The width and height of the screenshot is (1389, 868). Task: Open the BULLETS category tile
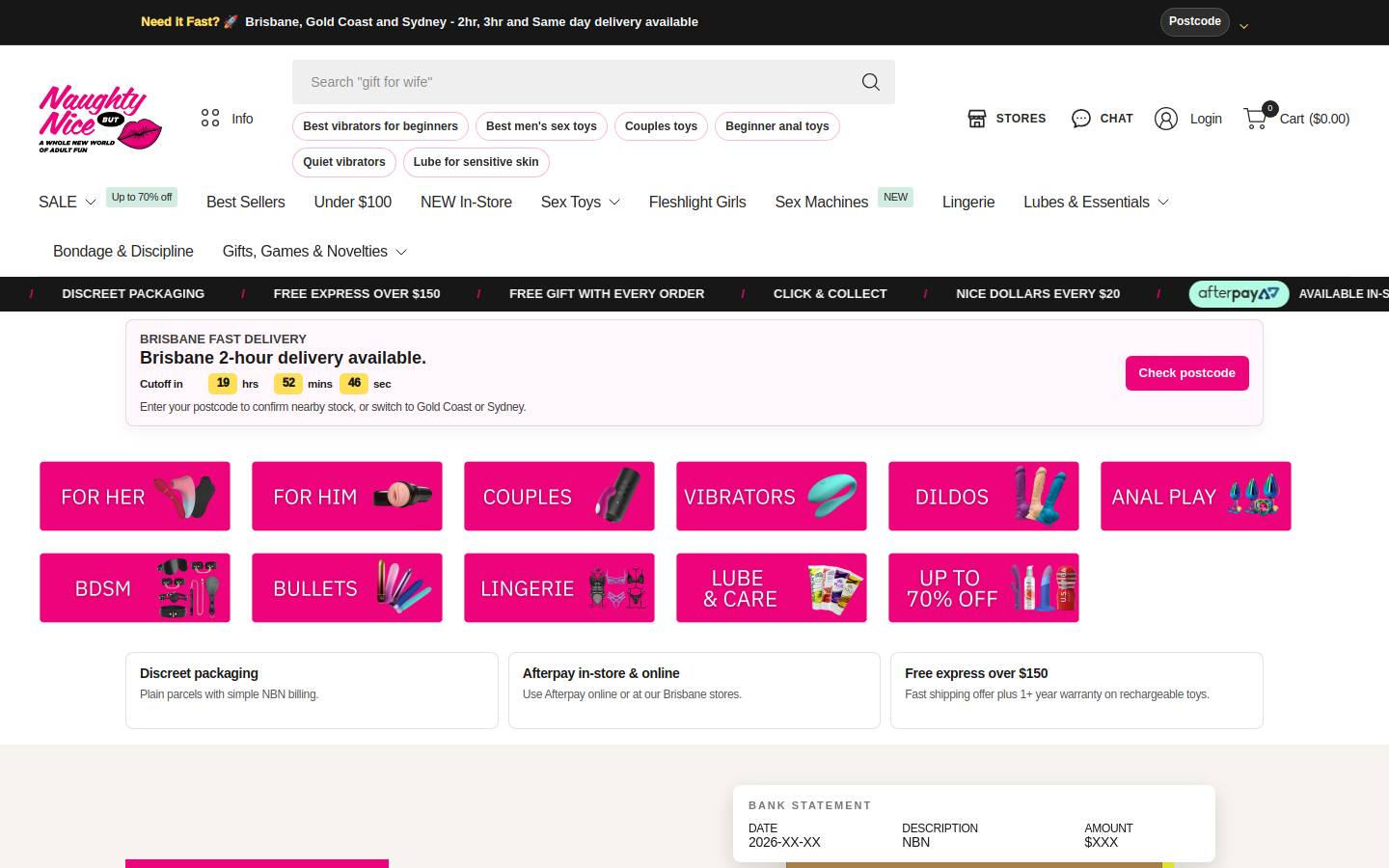pyautogui.click(x=347, y=587)
